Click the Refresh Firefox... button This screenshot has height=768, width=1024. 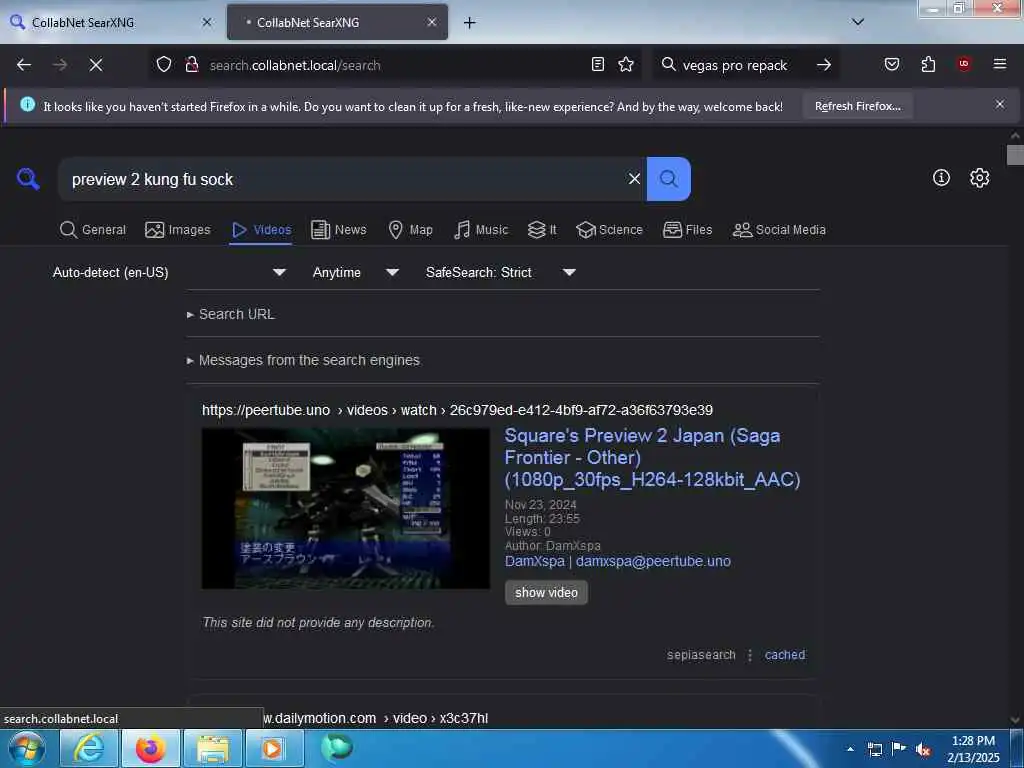click(857, 106)
